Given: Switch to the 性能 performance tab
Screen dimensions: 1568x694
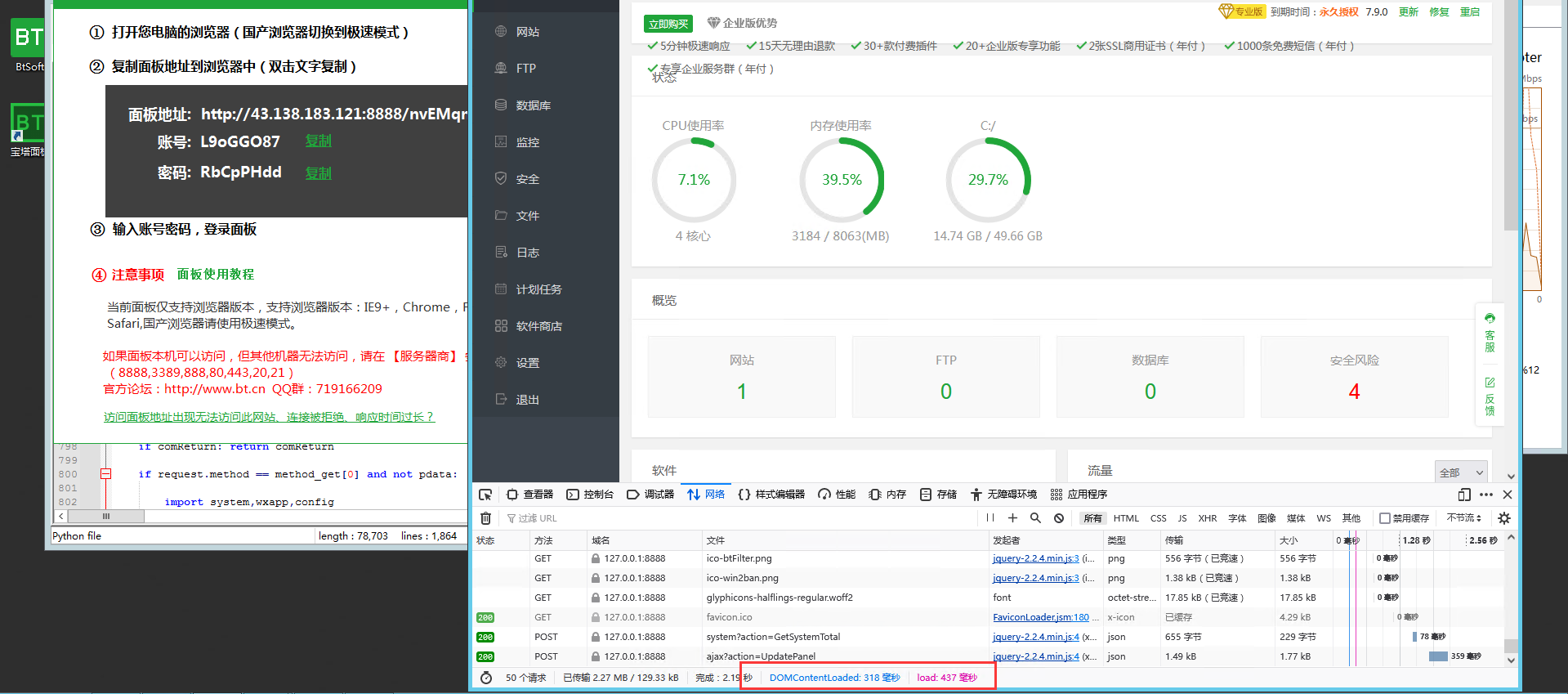Looking at the screenshot, I should pos(837,495).
